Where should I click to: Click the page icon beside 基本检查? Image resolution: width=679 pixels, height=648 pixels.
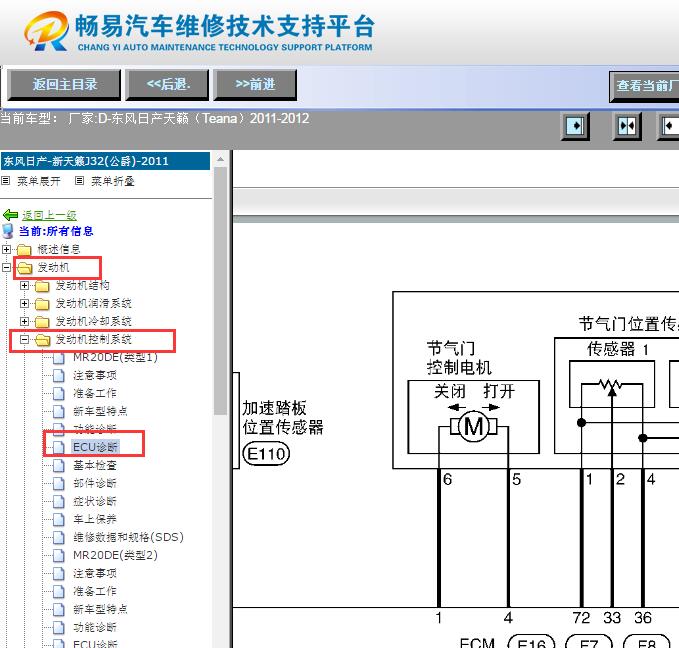coord(58,466)
